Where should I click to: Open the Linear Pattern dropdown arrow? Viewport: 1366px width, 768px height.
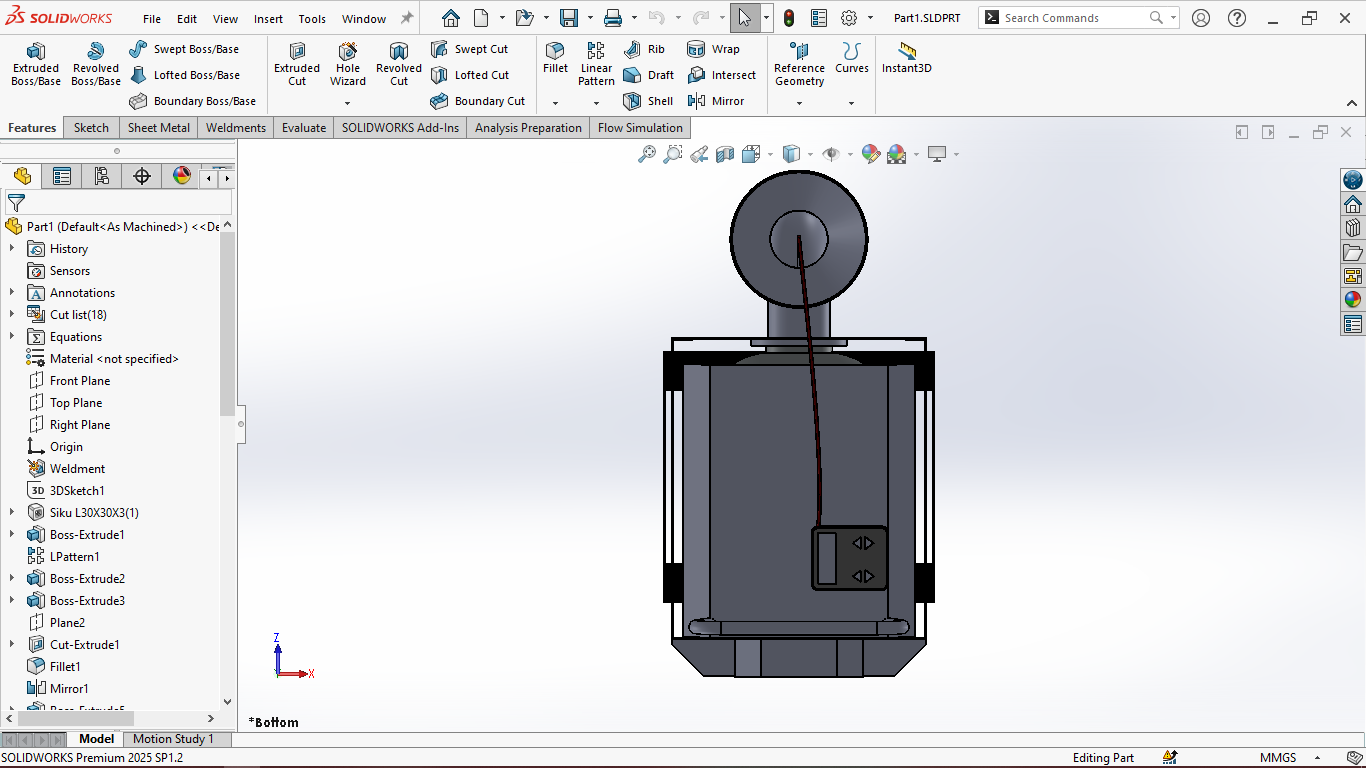click(596, 103)
